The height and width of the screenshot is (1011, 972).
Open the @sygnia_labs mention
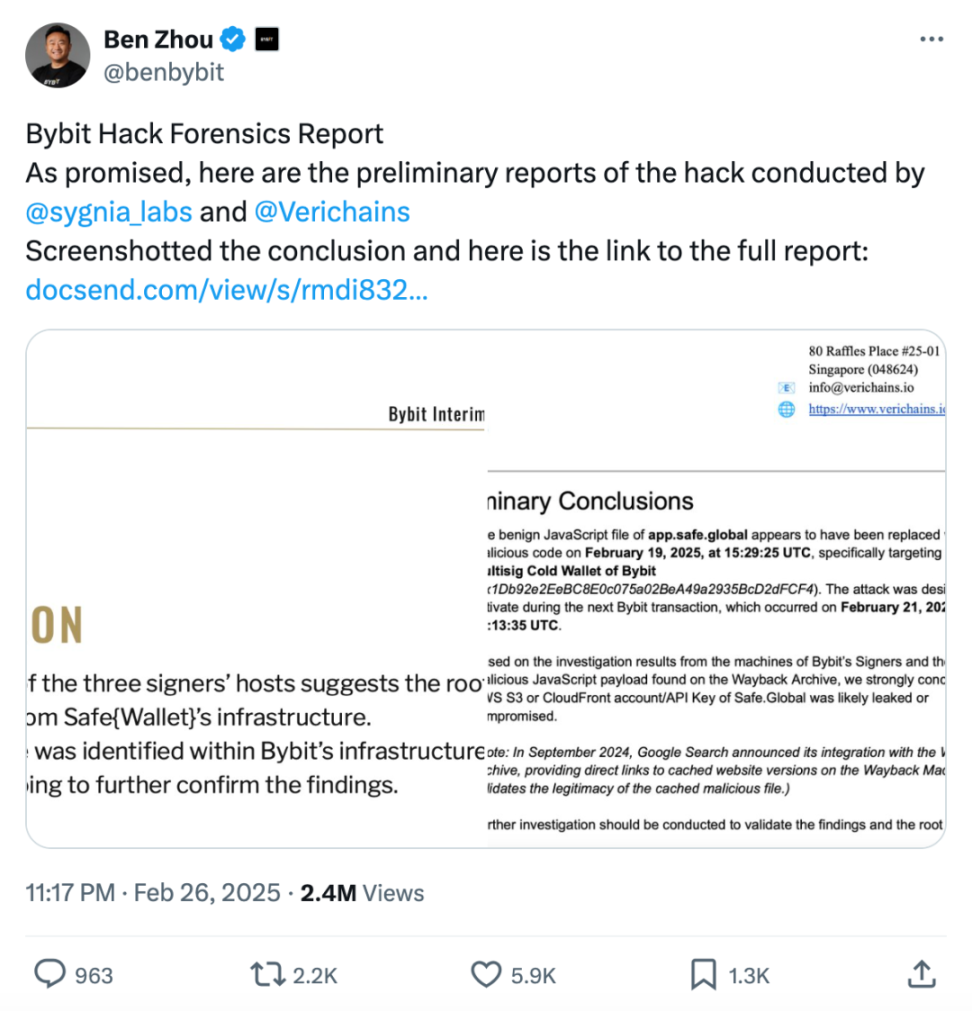coord(108,212)
